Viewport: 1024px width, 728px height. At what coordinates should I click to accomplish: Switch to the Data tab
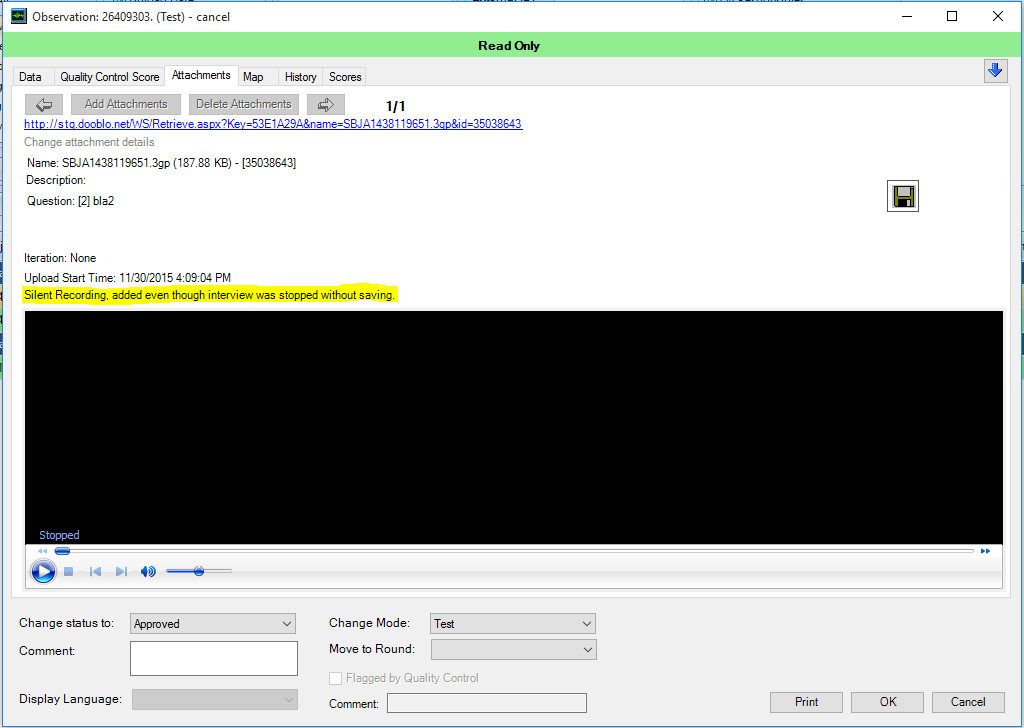pos(31,77)
